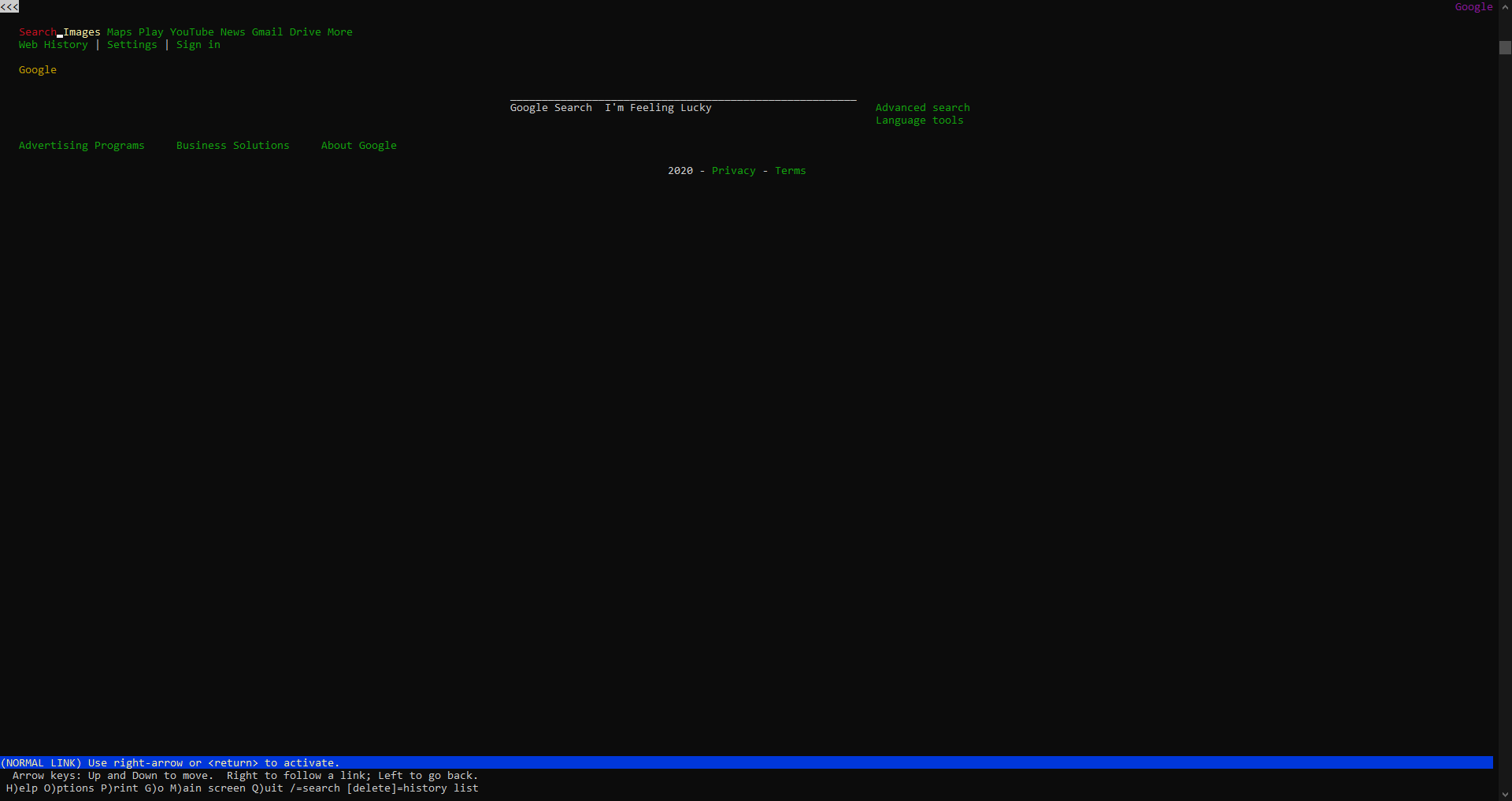Click the O)ptions command in status line
Screen dimensions: 1512x801
[x=69, y=788]
